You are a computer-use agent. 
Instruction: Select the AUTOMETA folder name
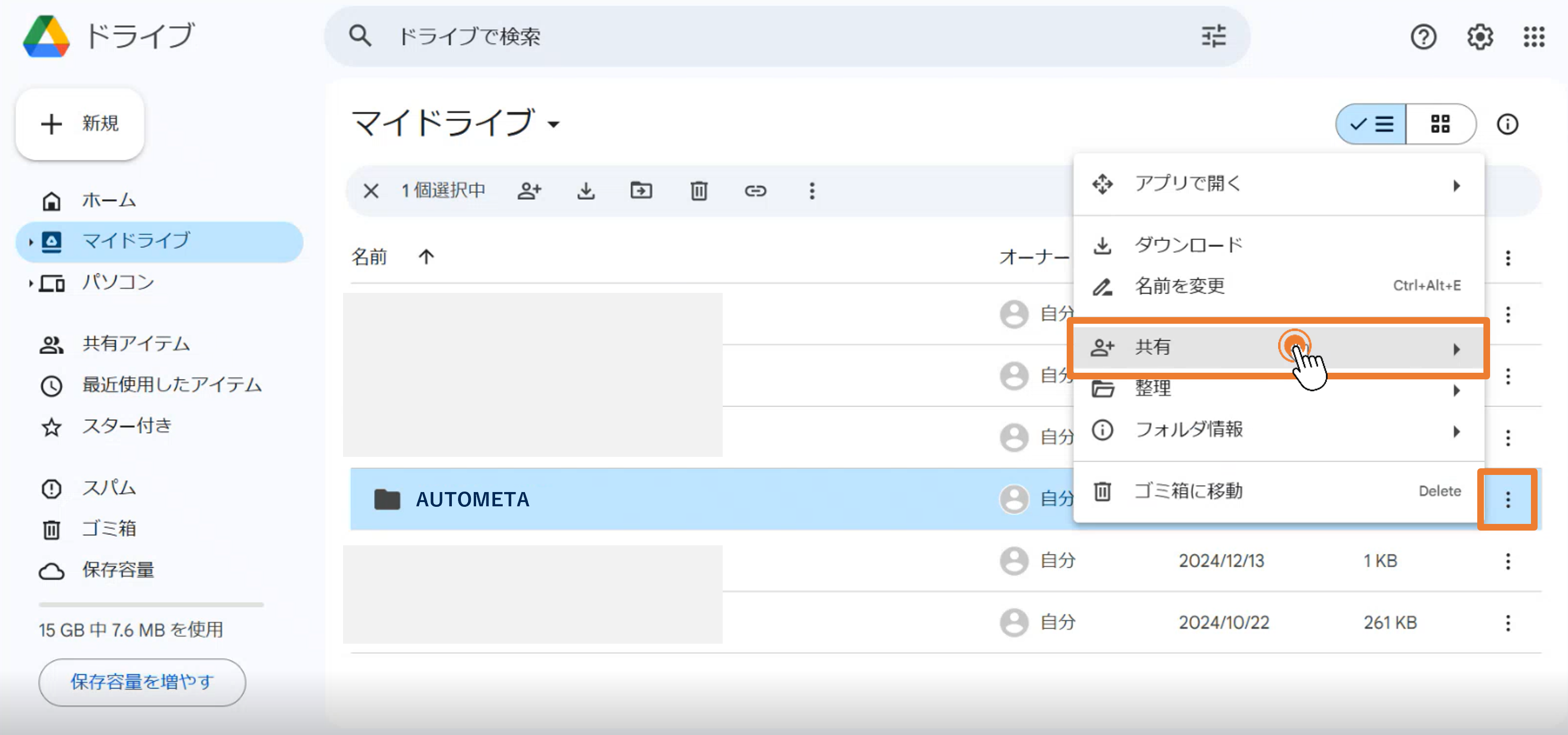pyautogui.click(x=472, y=499)
